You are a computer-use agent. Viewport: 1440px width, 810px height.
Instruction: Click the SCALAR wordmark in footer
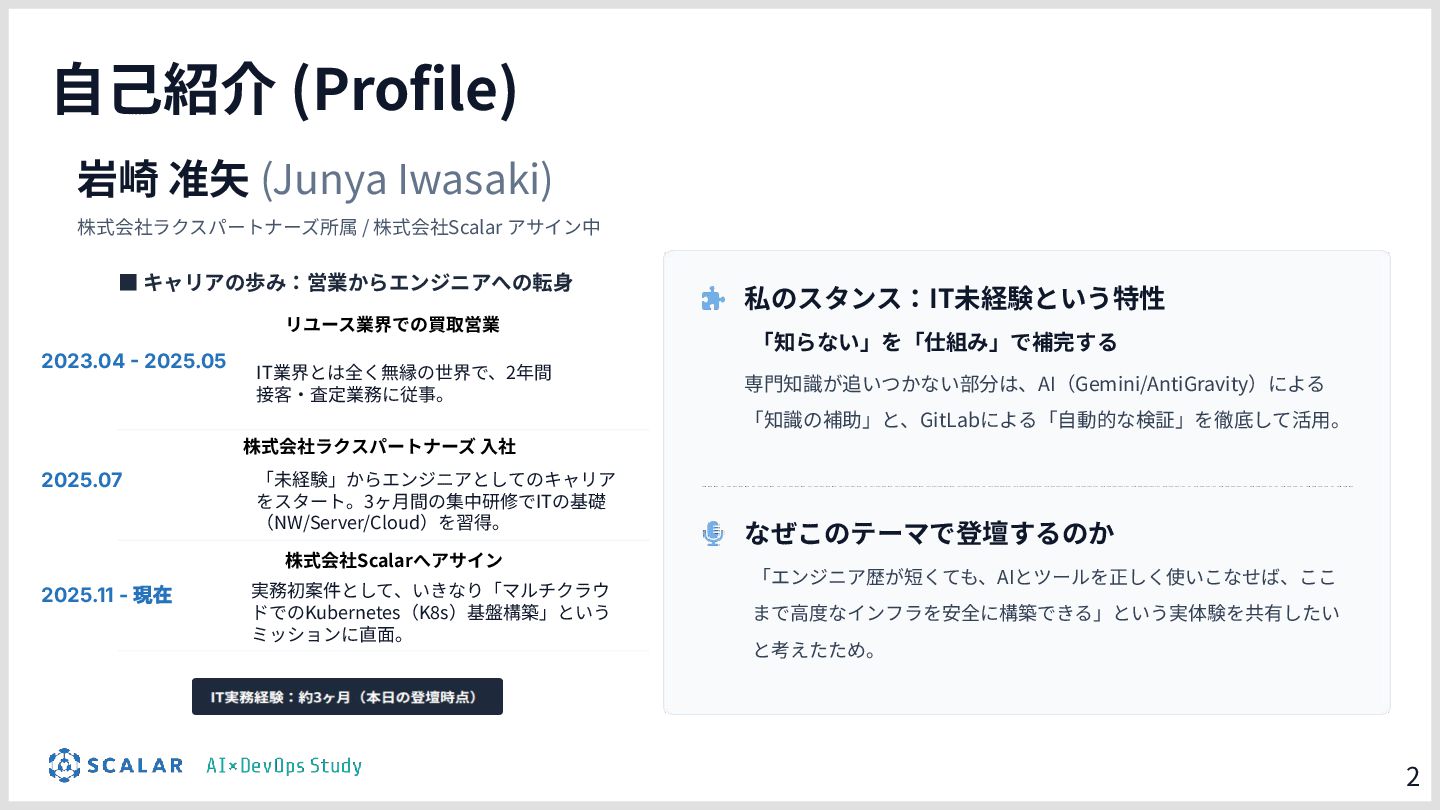[135, 766]
